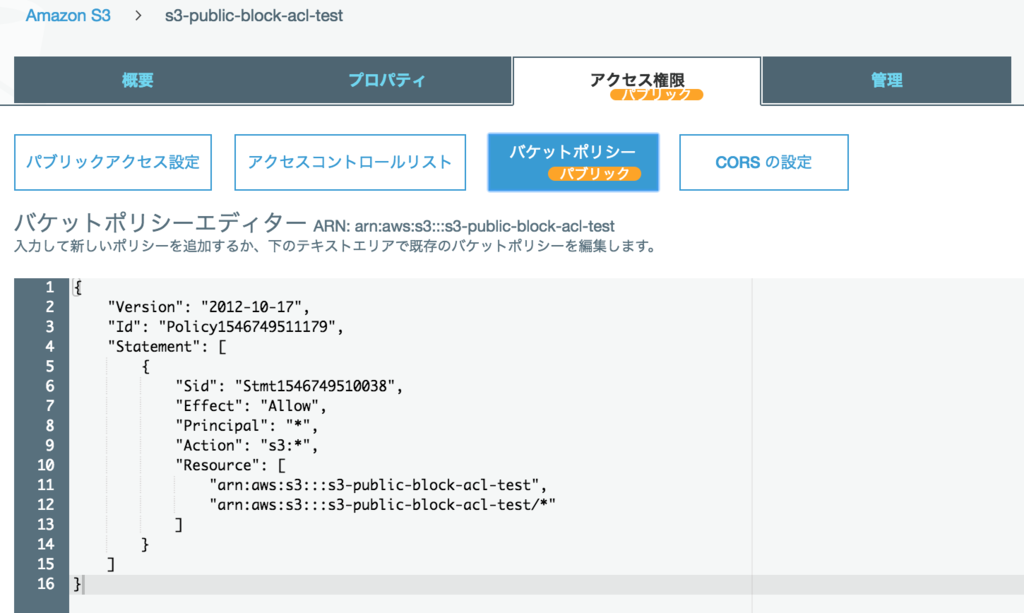Click the "Statement": [ line
This screenshot has width=1024, height=613.
coord(167,347)
